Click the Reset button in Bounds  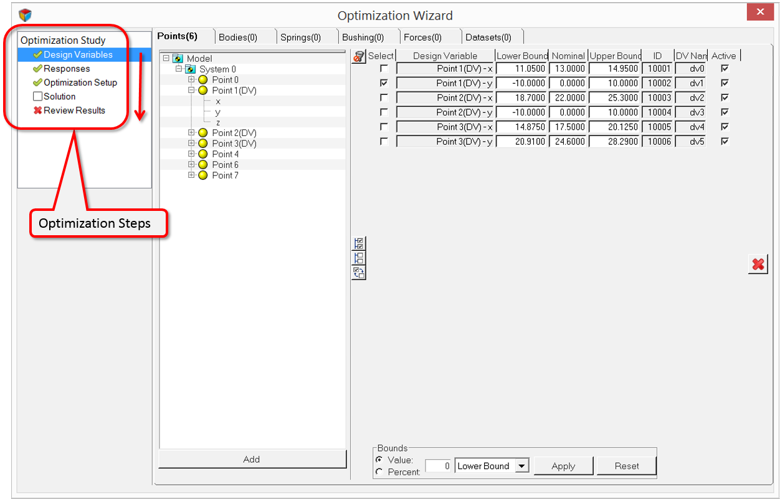pyautogui.click(x=626, y=466)
